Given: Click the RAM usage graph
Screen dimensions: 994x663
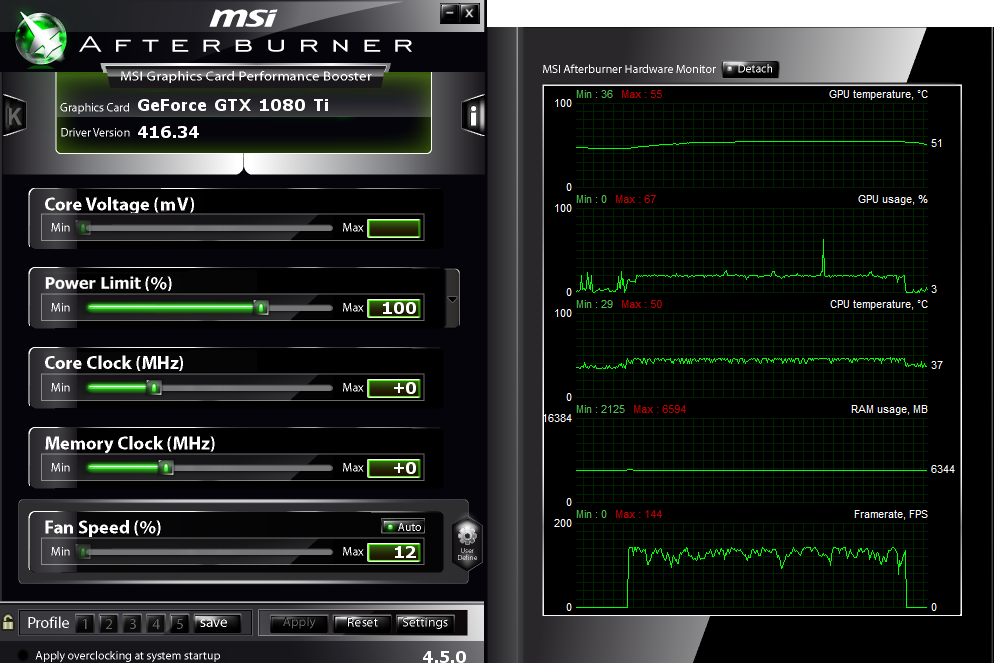Looking at the screenshot, I should 752,460.
